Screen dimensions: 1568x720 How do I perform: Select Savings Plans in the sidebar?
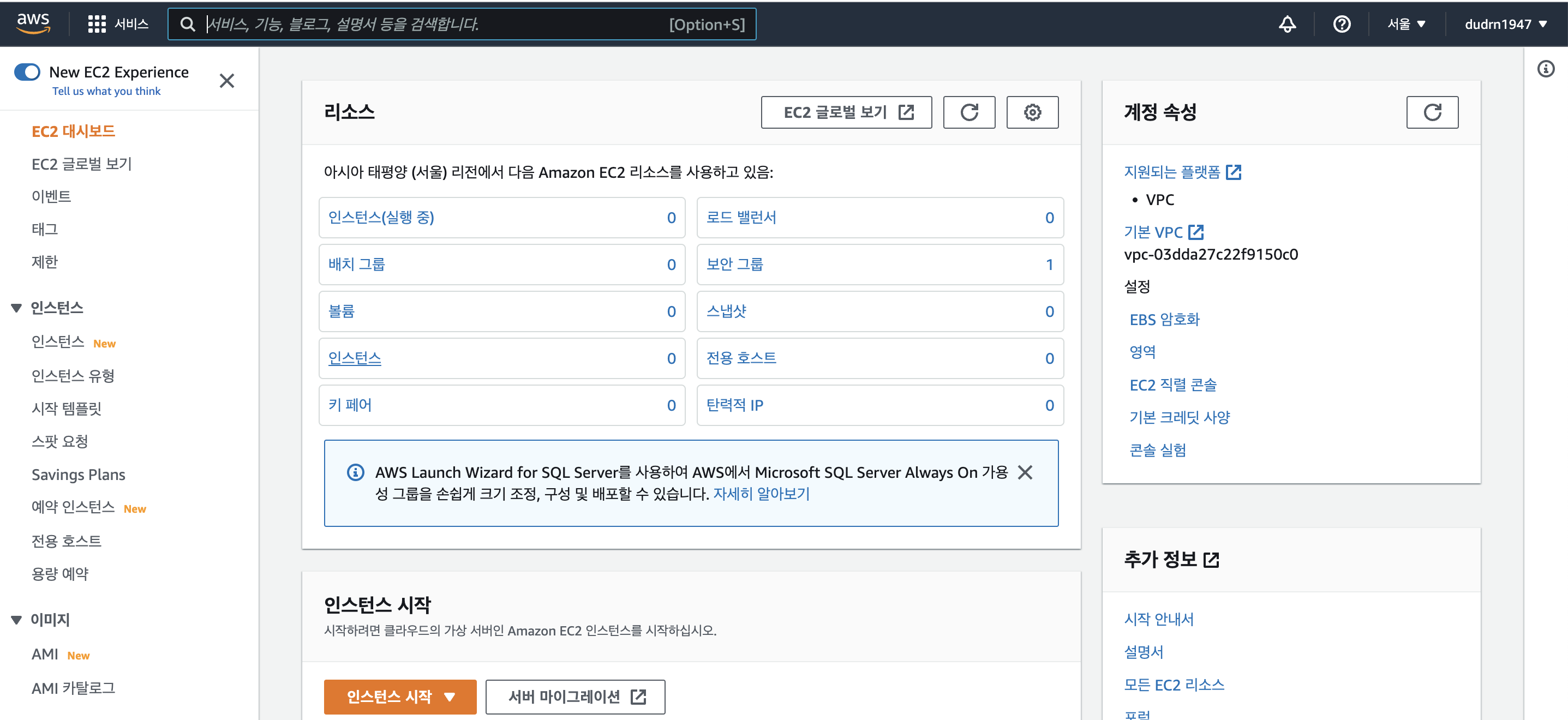point(78,474)
